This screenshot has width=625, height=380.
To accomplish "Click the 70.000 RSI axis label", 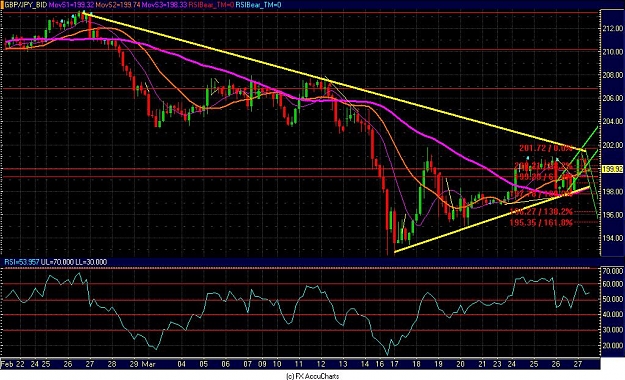I will (613, 271).
